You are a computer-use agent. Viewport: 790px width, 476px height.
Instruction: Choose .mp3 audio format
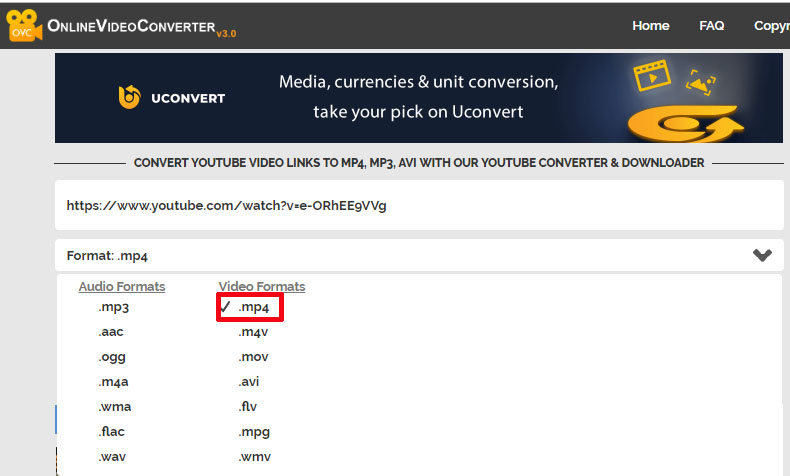pyautogui.click(x=114, y=307)
